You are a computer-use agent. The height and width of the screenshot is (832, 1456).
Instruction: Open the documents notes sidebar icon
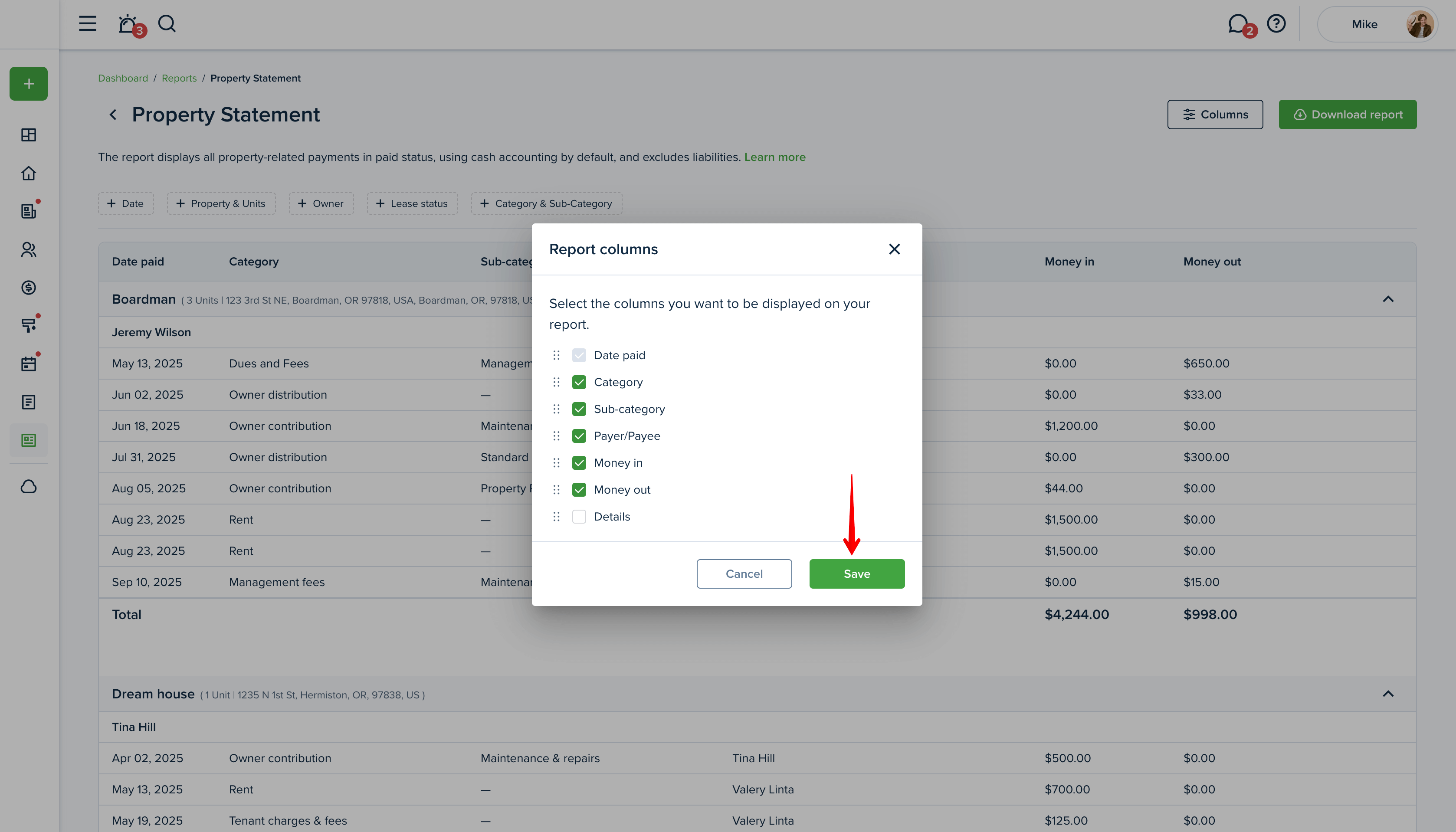point(29,402)
